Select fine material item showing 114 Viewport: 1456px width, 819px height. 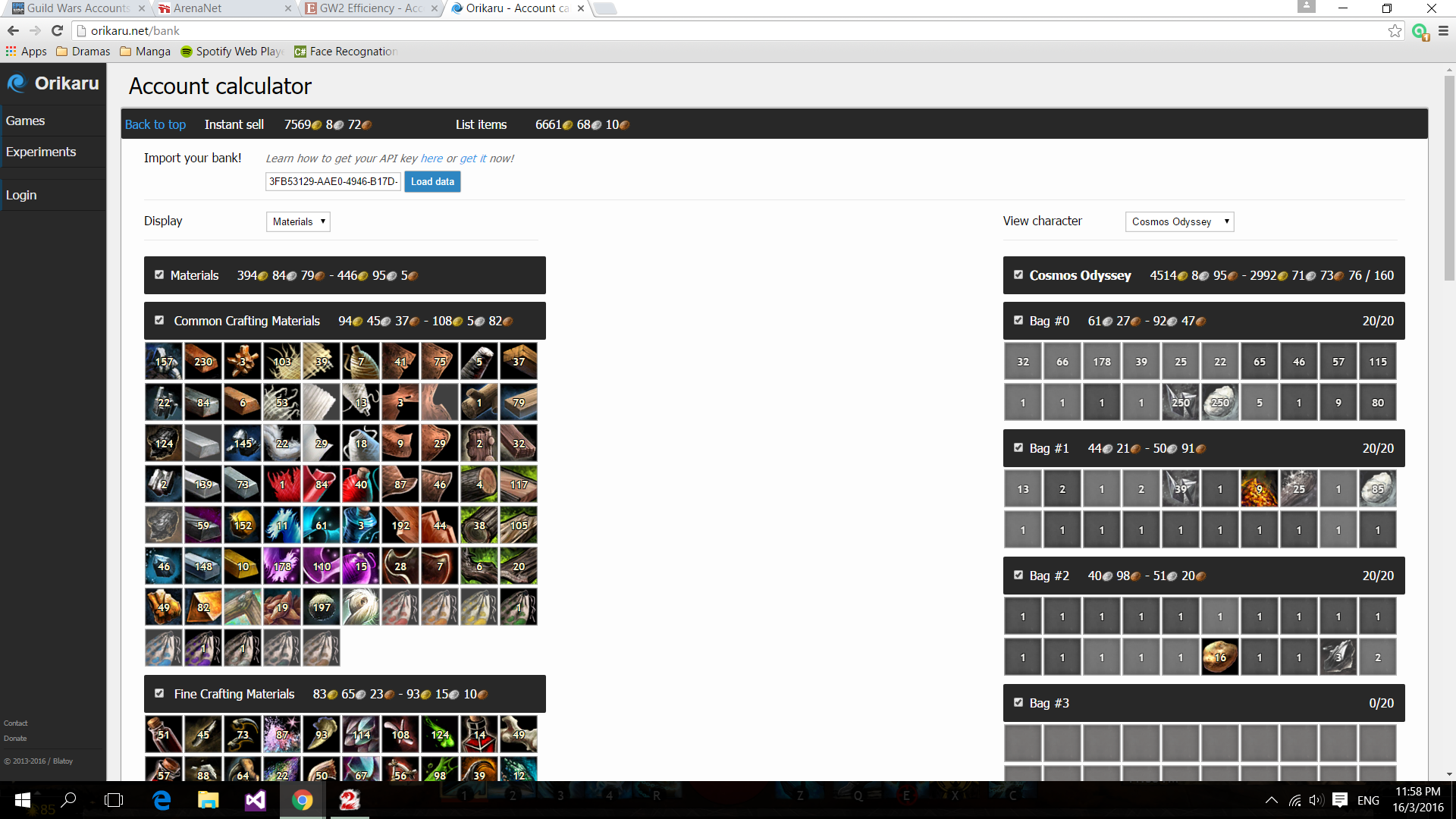[361, 734]
